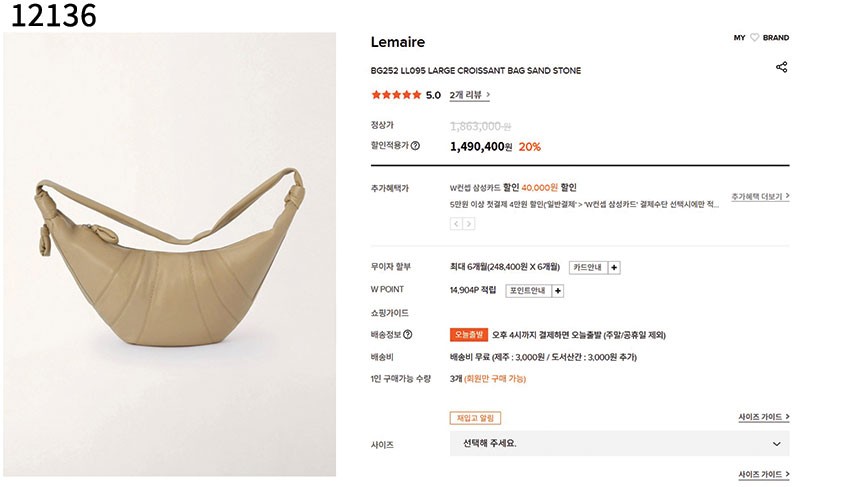Show previous benefit with left arrow

456,224
